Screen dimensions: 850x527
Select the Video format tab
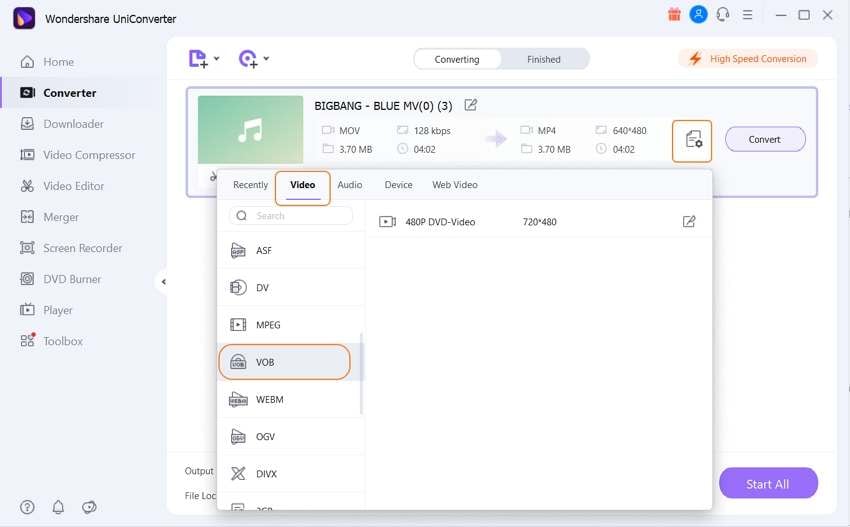(302, 185)
